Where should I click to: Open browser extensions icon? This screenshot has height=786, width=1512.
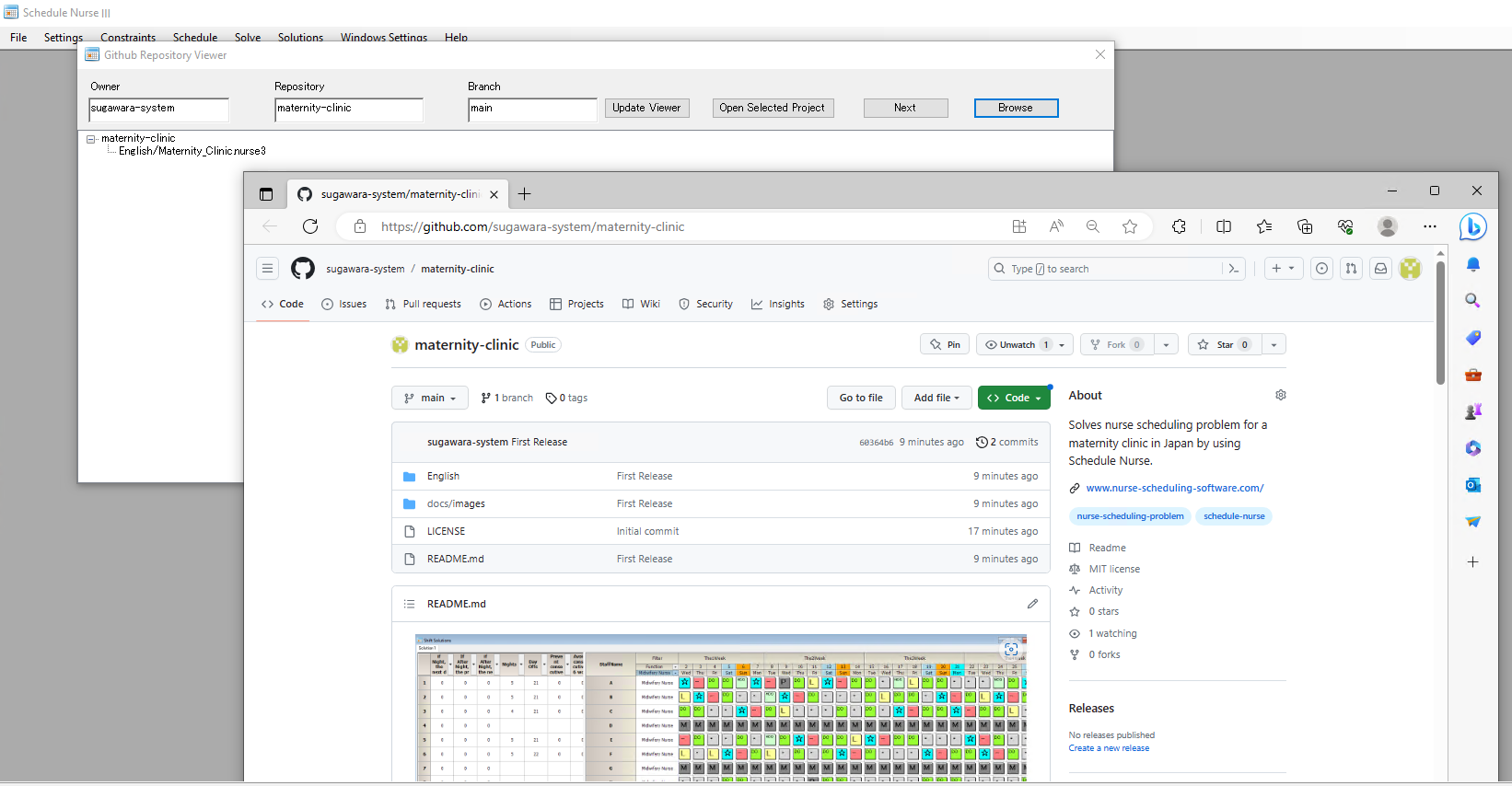pyautogui.click(x=1179, y=226)
